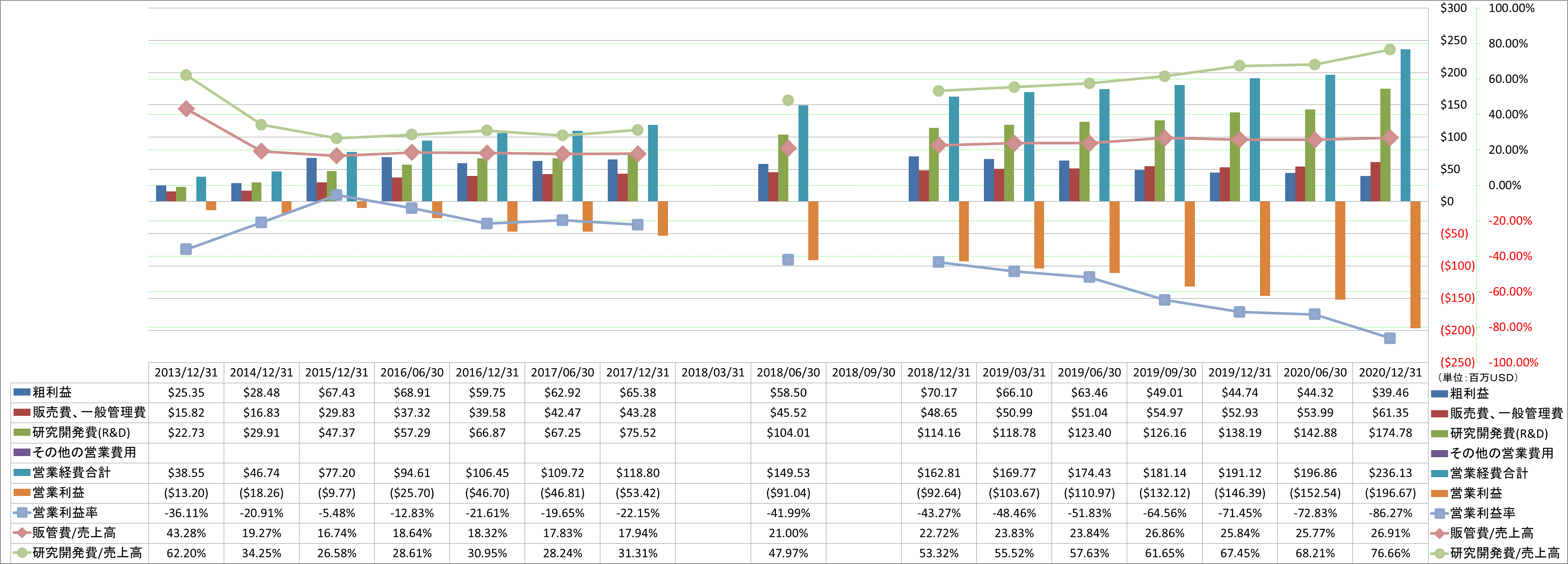1568x564 pixels.
Task: Click the $162.81 operating expenses cell
Action: pos(939,473)
